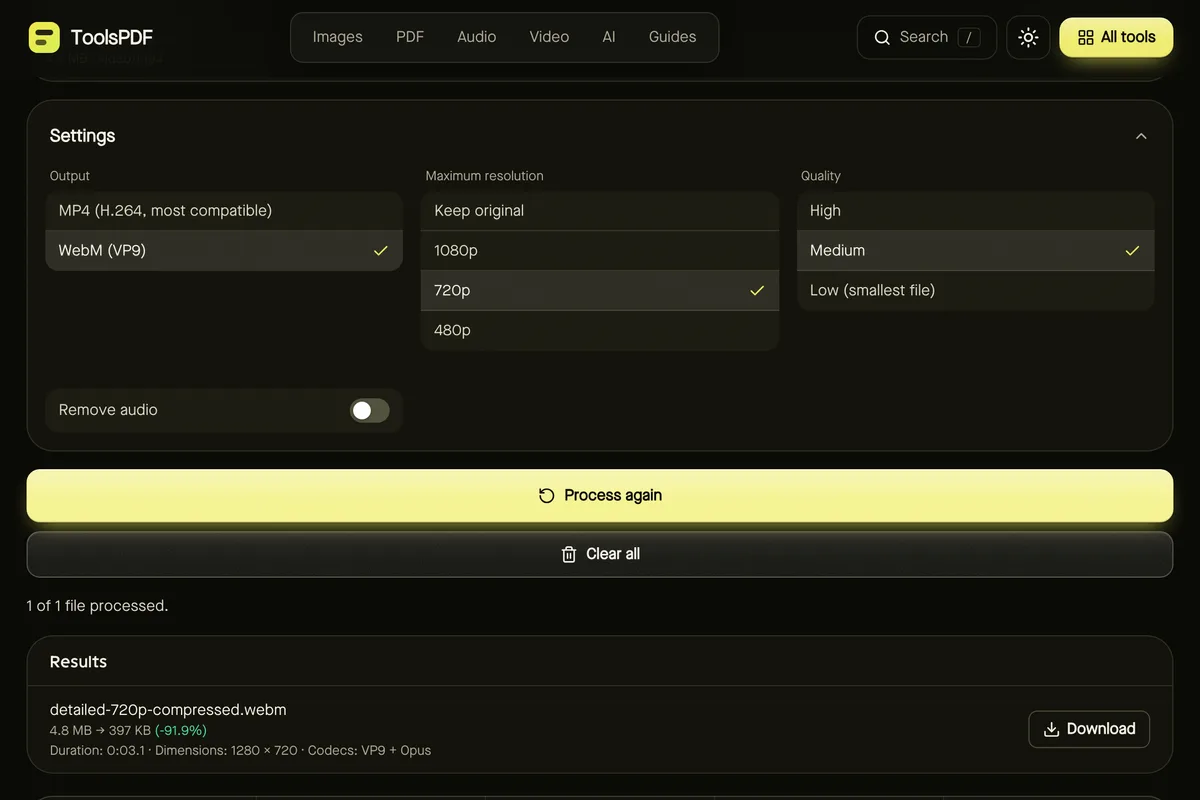
Task: Set quality to Medium
Action: click(976, 251)
